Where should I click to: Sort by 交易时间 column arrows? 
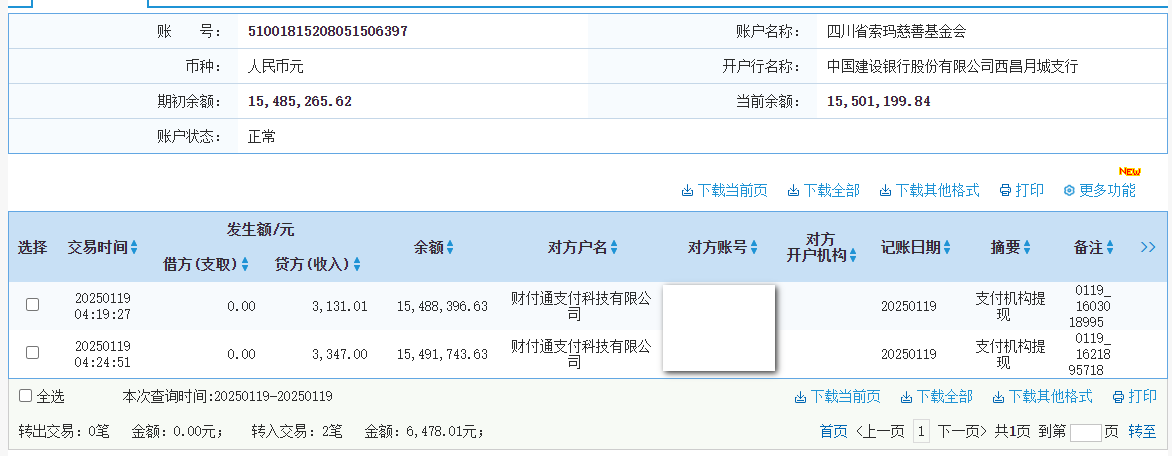[134, 247]
